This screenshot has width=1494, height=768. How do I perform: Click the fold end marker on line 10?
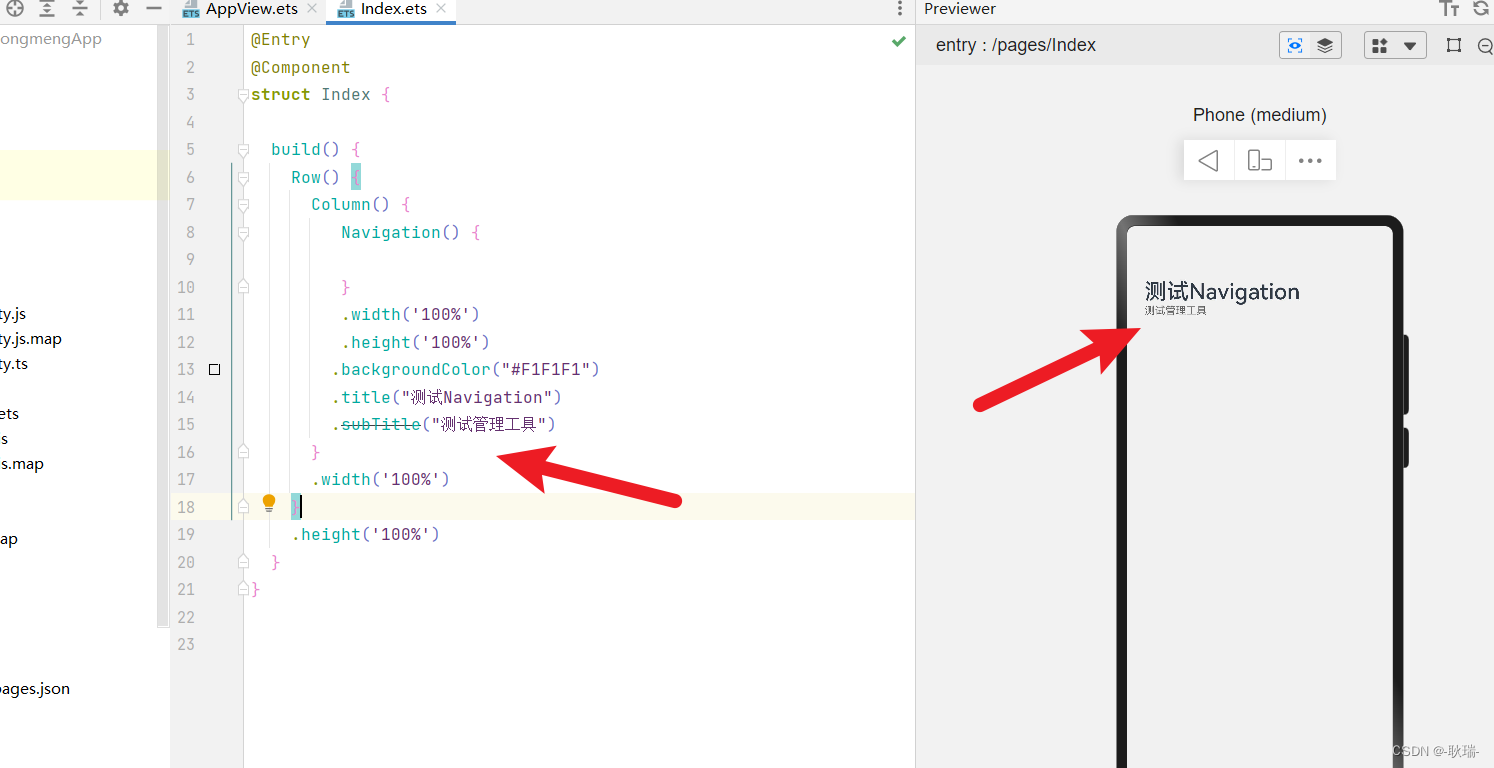(243, 287)
